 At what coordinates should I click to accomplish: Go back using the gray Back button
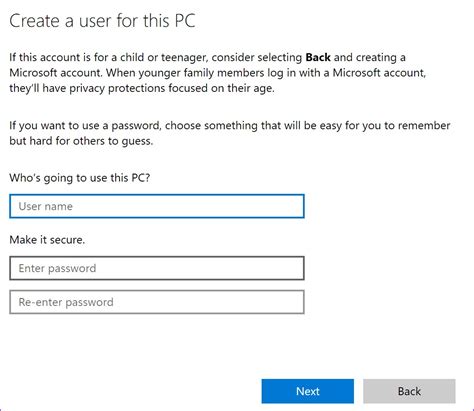409,391
